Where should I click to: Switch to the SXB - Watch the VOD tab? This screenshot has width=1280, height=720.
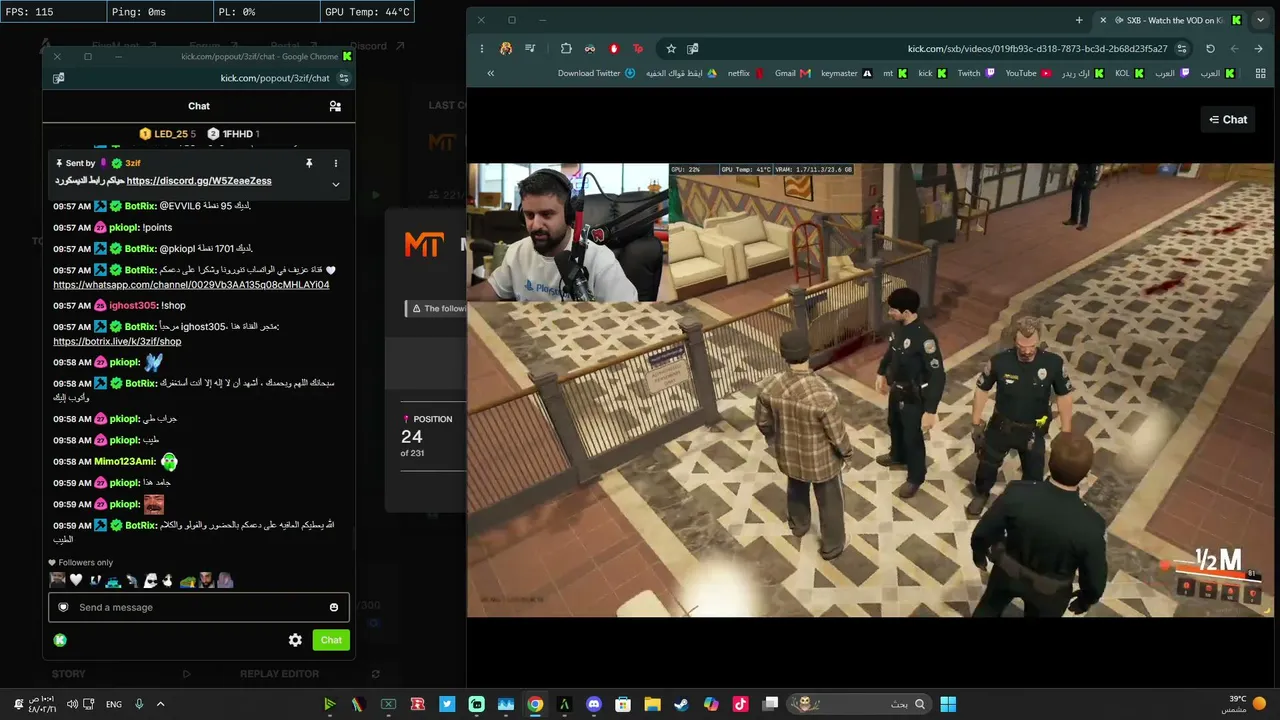click(1173, 20)
